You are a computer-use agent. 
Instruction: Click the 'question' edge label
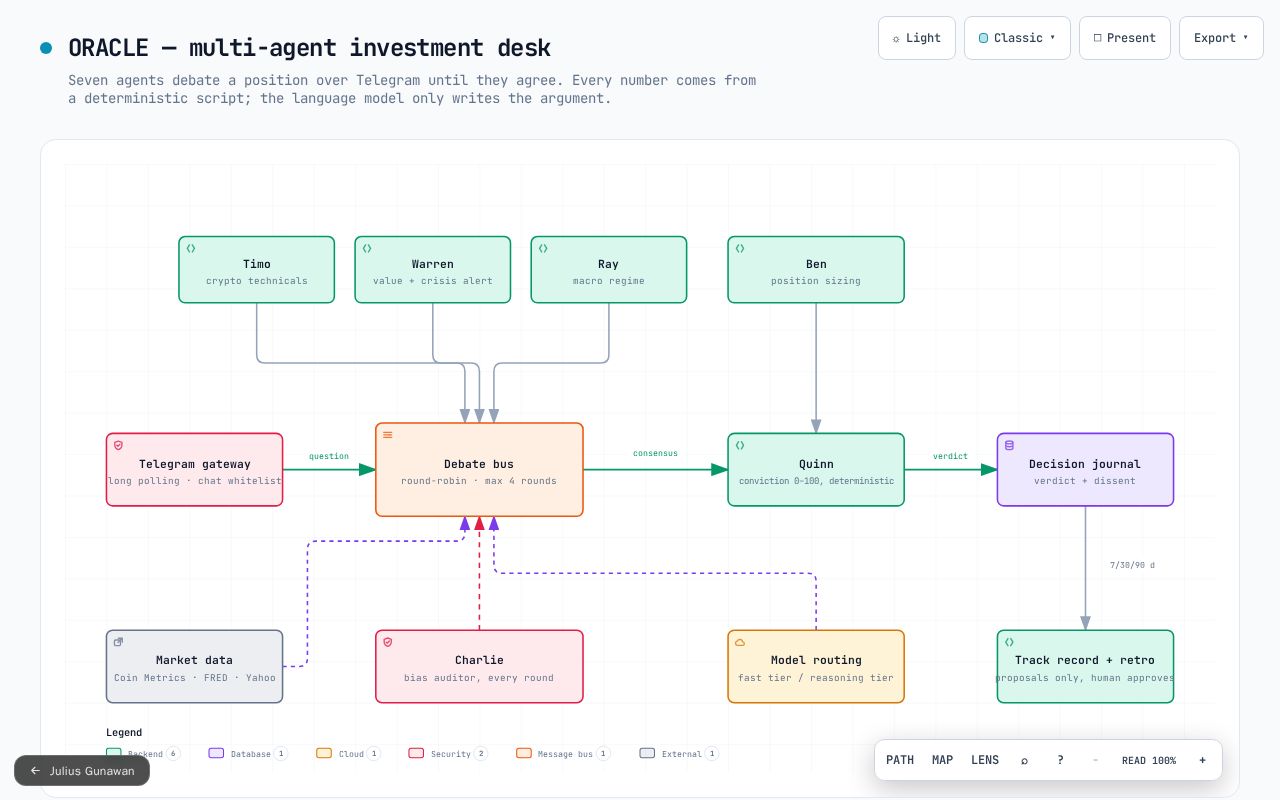[x=329, y=456]
